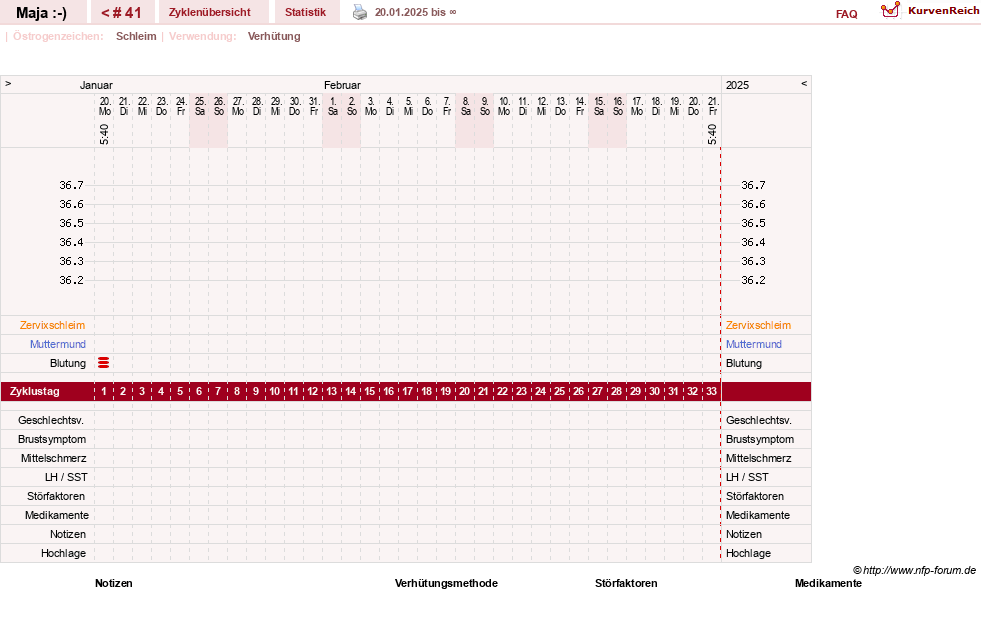Click the 'Schleim' Östrogenzeichen value
This screenshot has width=981, height=642.
136,36
